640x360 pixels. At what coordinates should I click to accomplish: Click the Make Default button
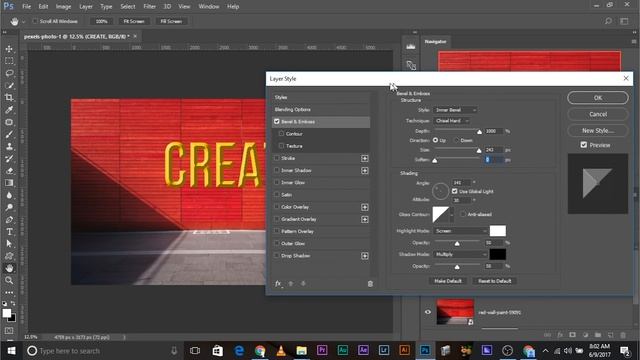448,281
